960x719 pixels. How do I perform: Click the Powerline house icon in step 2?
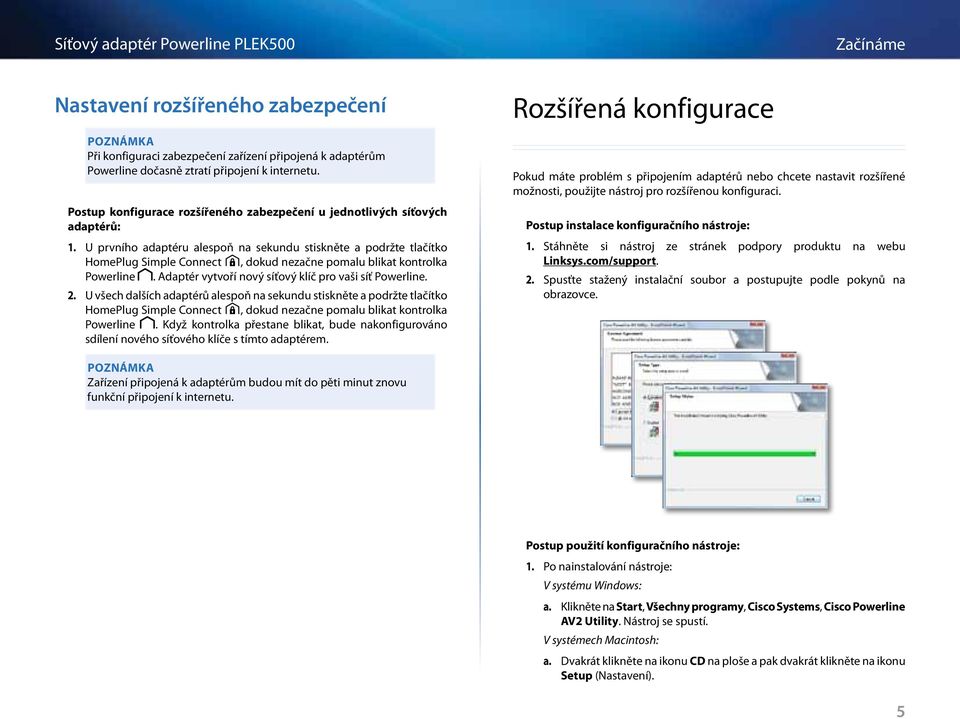[147, 323]
